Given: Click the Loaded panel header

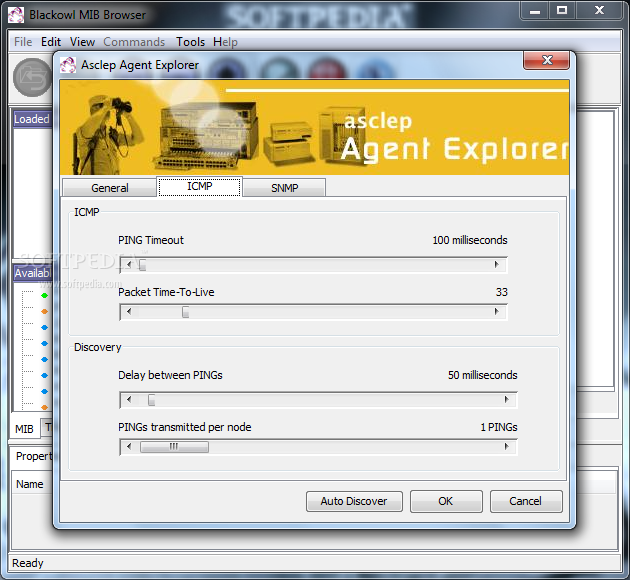Looking at the screenshot, I should (32, 119).
